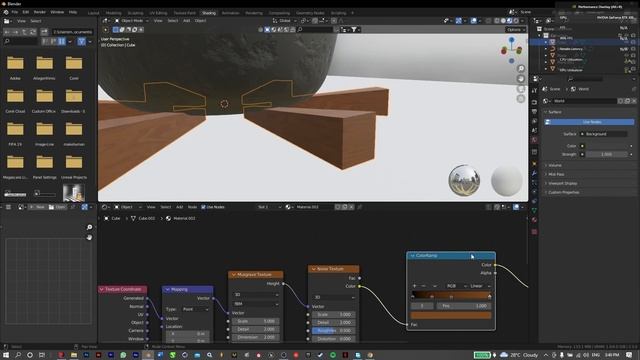Expand the Viewport Display panel
This screenshot has height=360, width=640.
point(562,183)
